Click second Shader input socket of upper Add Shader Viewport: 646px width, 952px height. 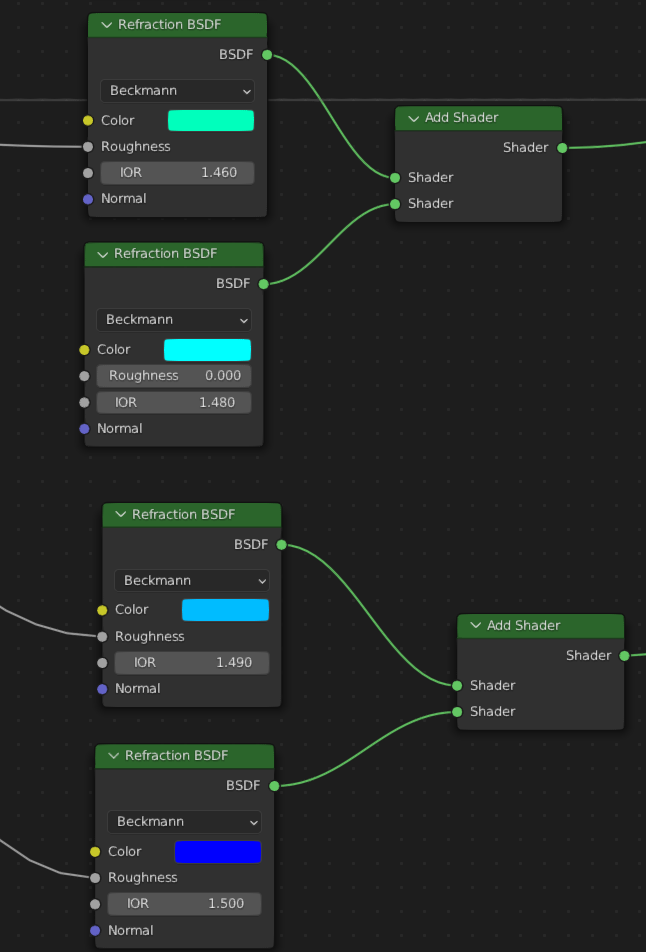395,203
